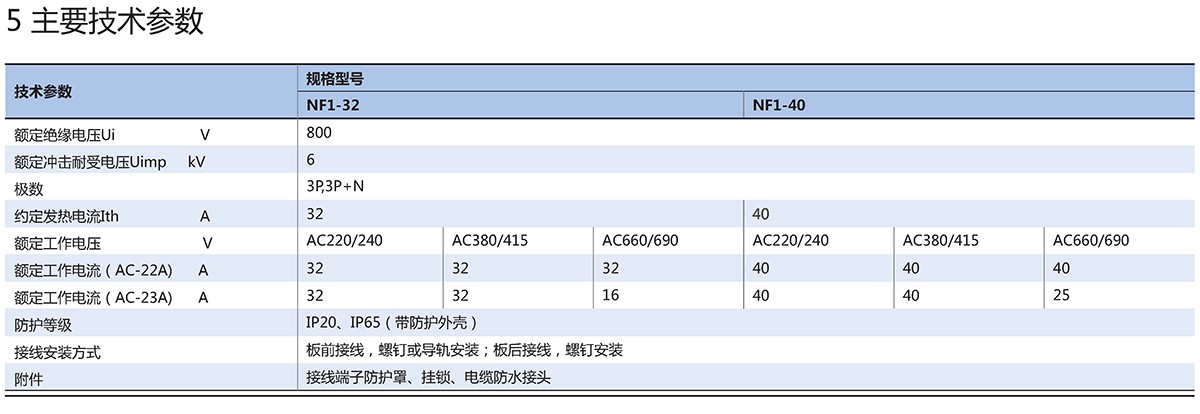This screenshot has width=1200, height=414.
Task: Click the 接线安装方式 row label
Action: (58, 353)
